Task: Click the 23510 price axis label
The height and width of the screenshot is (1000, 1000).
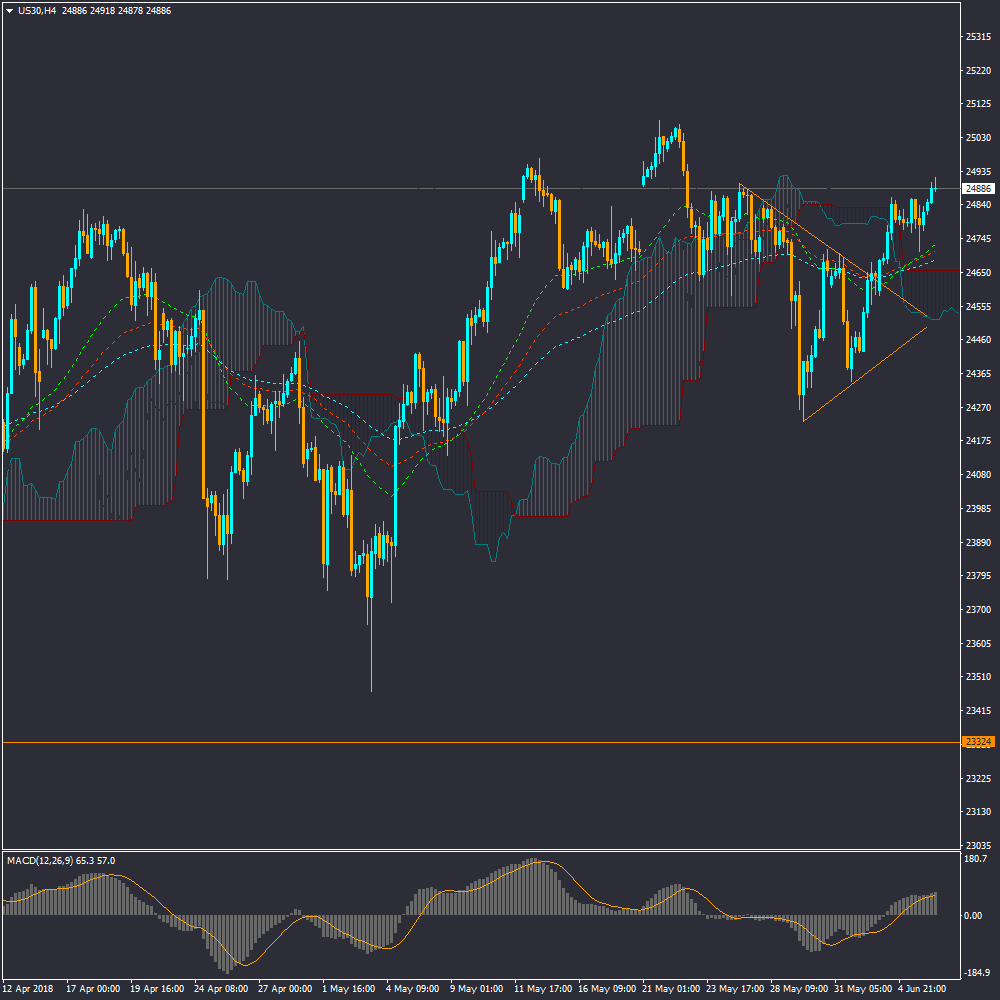Action: (x=978, y=677)
